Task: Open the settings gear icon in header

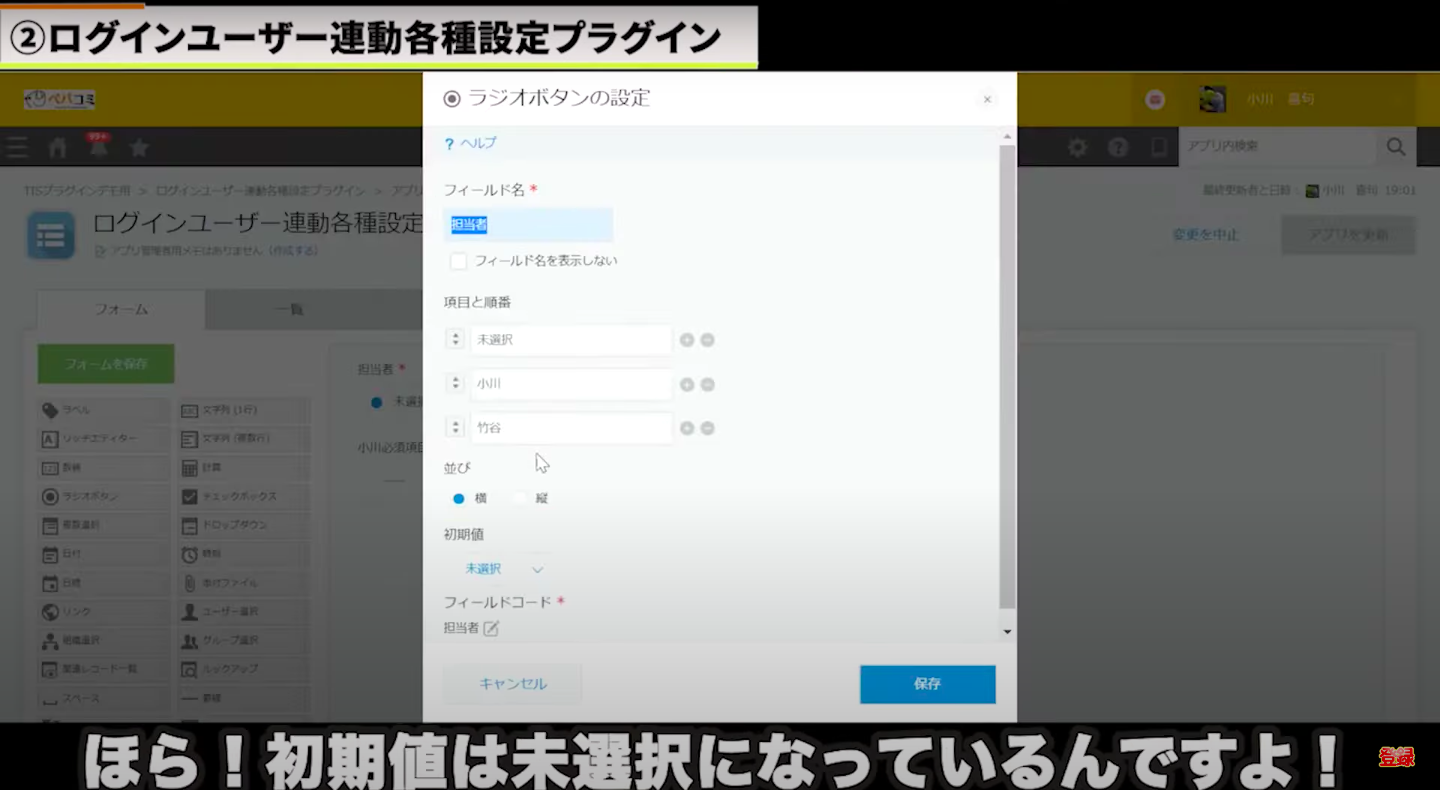Action: [x=1077, y=147]
